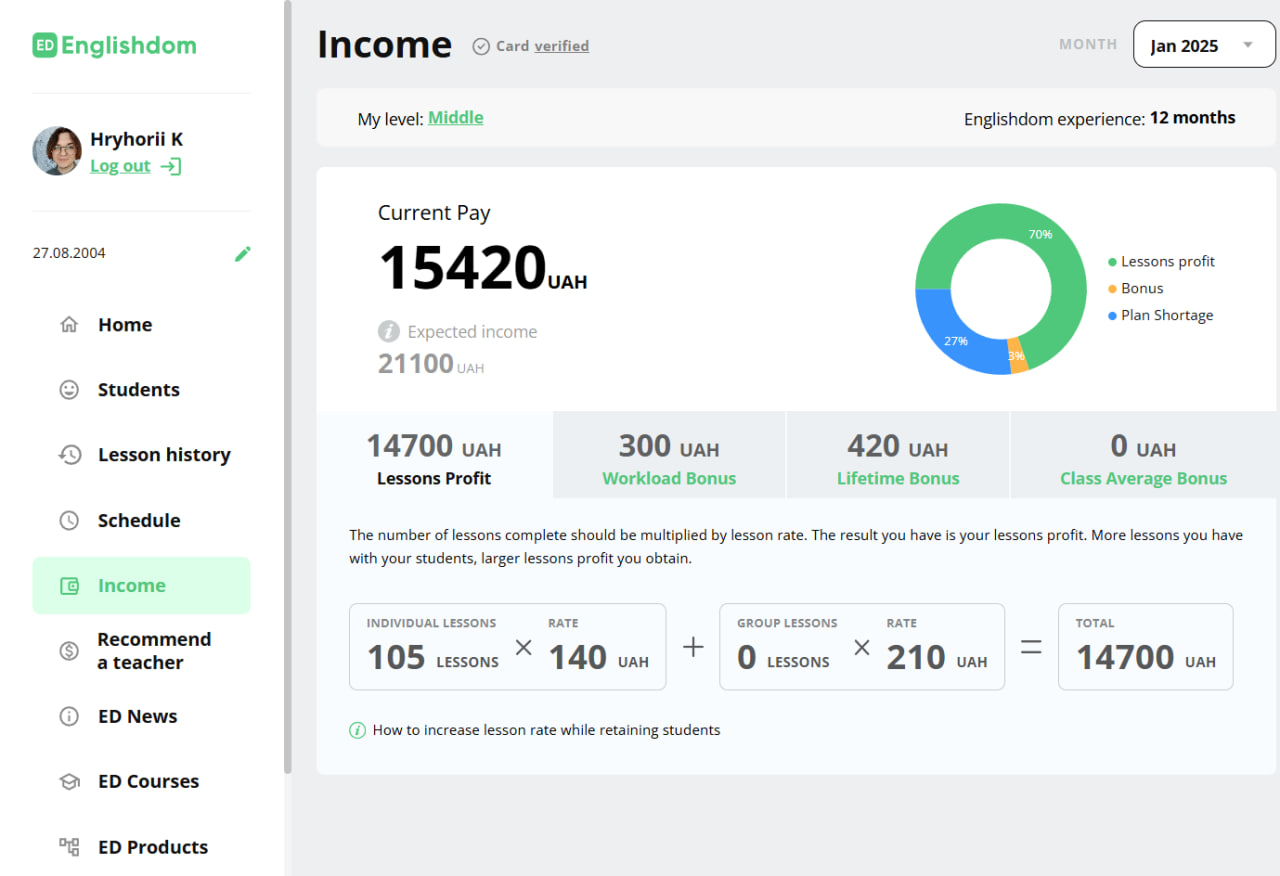
Task: Open the Middle level link
Action: (456, 118)
